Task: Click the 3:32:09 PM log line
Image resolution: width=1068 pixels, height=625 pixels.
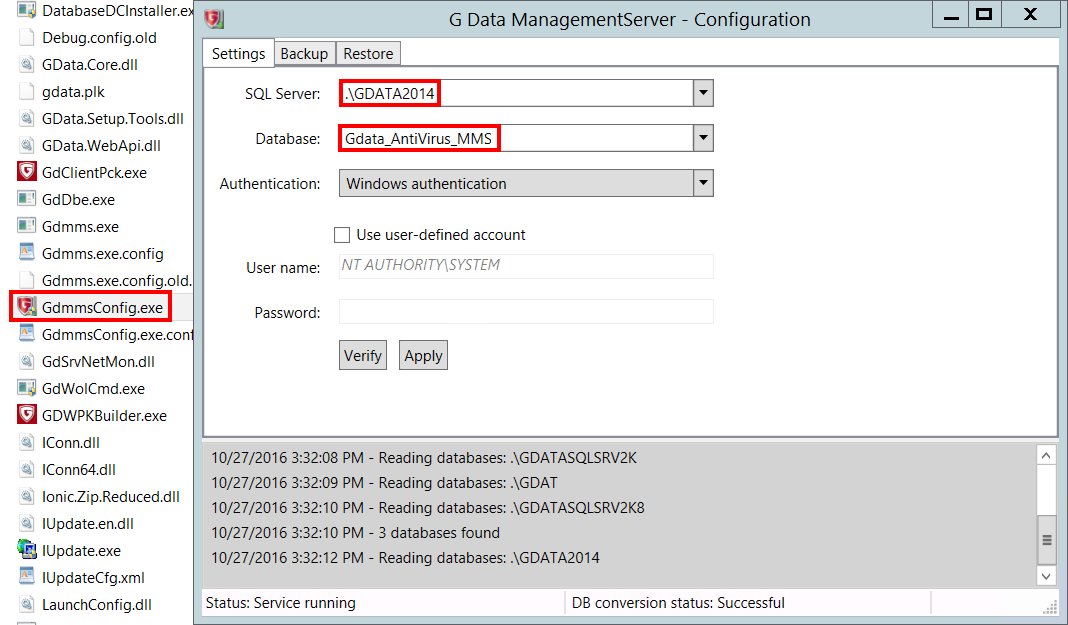Action: tap(384, 483)
